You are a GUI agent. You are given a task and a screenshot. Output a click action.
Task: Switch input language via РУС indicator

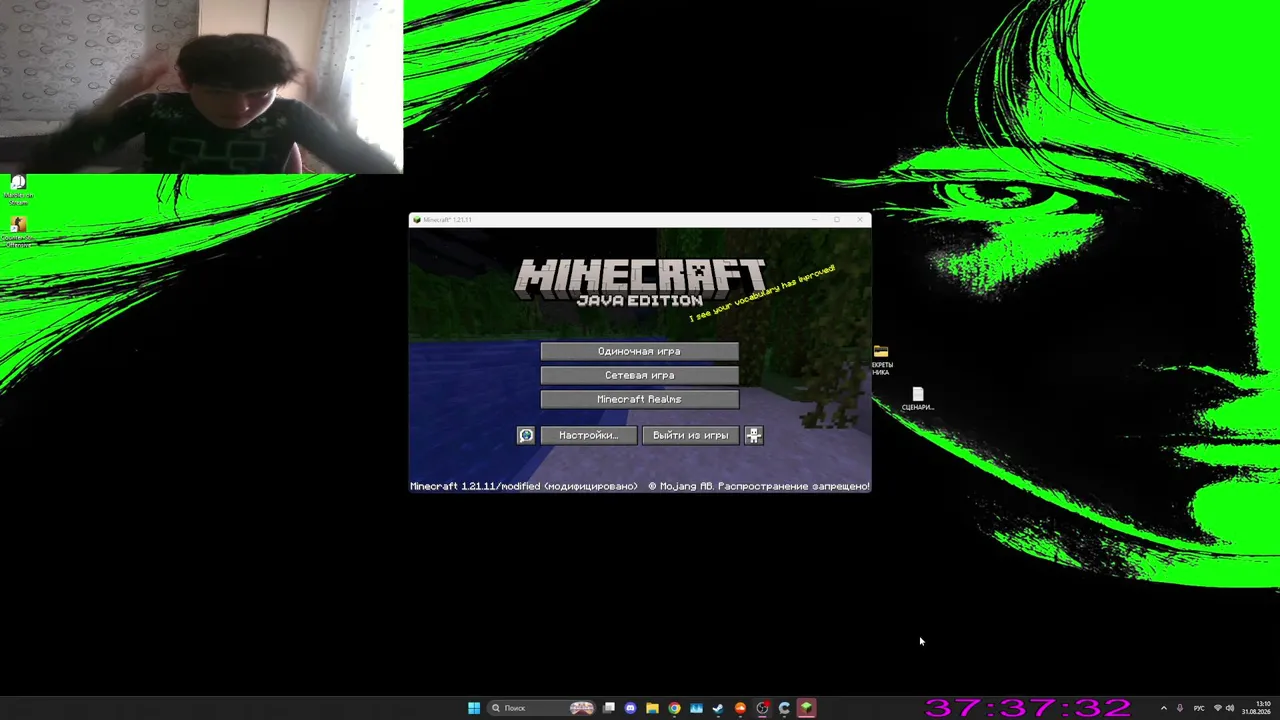1199,708
